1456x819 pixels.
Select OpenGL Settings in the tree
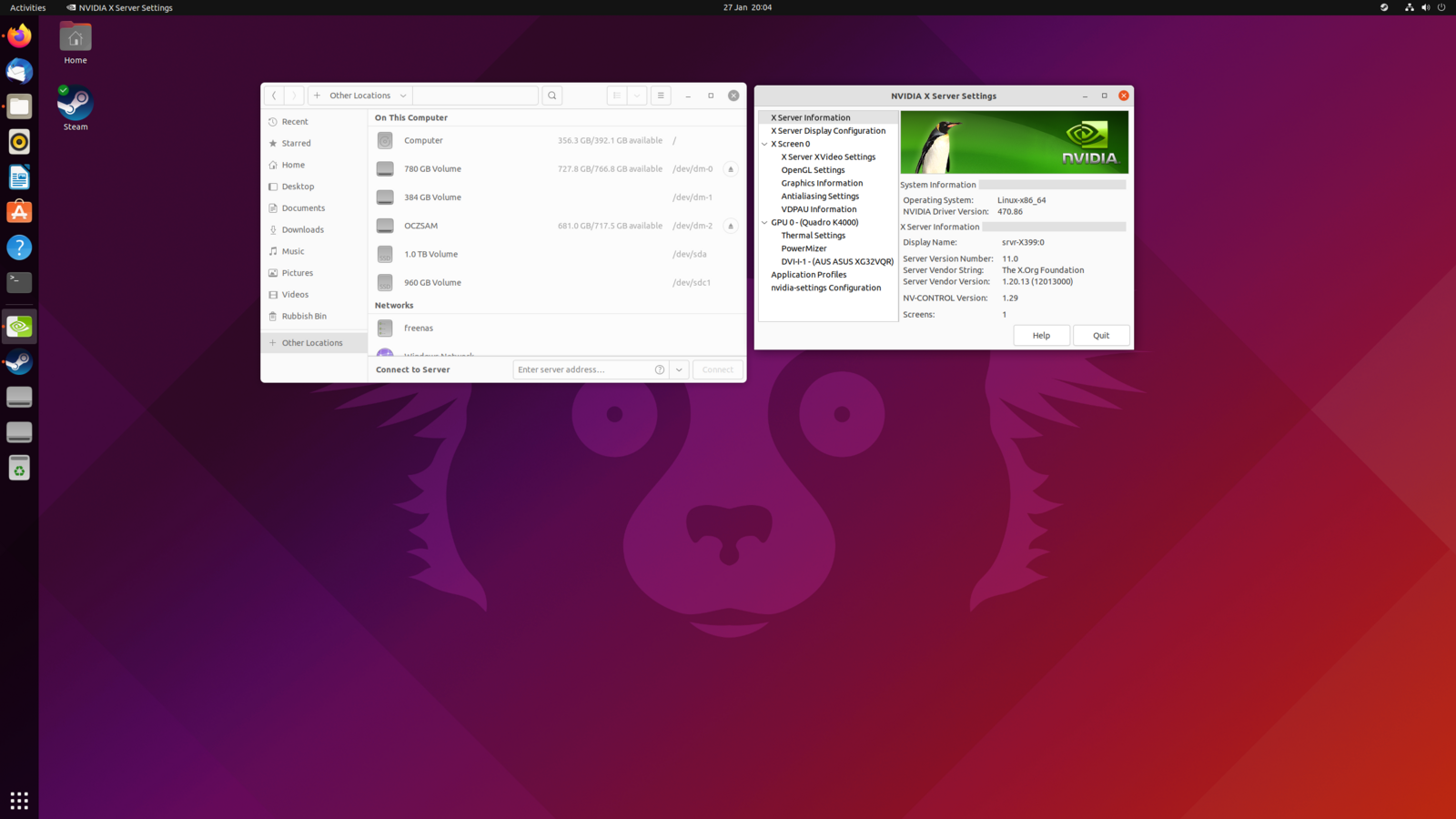point(813,170)
